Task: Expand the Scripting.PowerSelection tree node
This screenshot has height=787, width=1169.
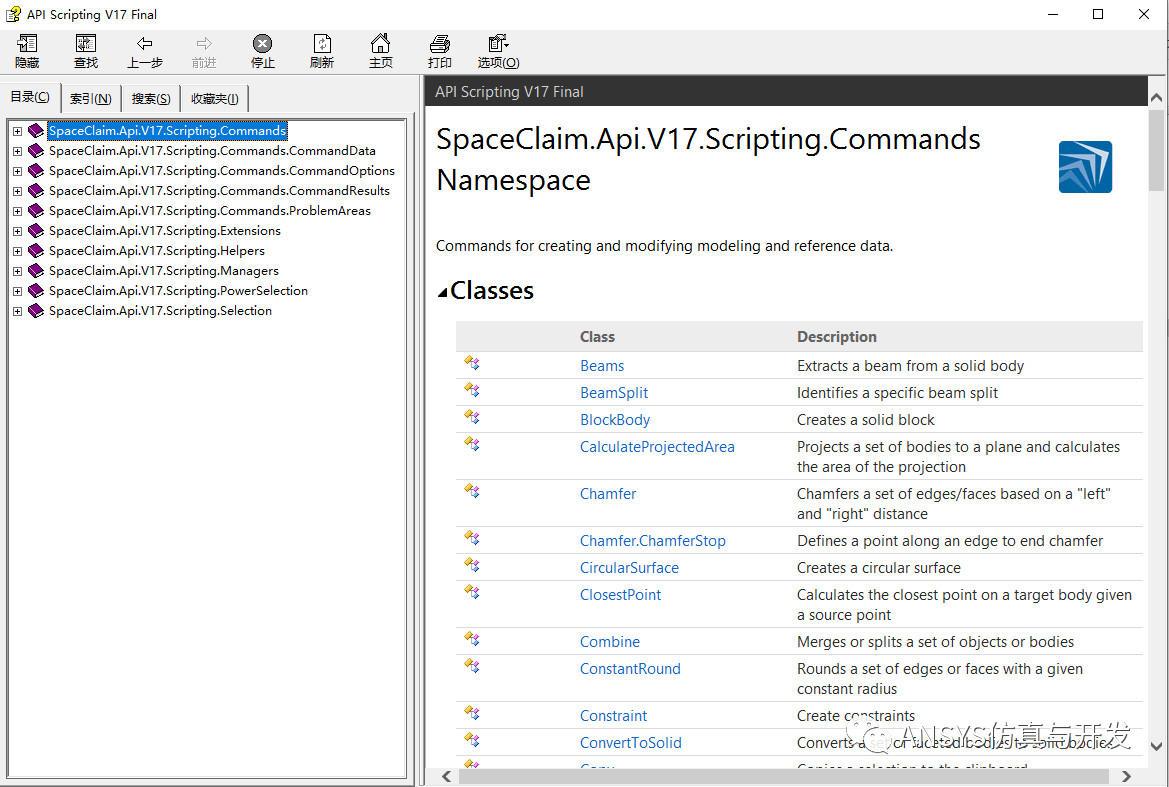Action: 17,291
